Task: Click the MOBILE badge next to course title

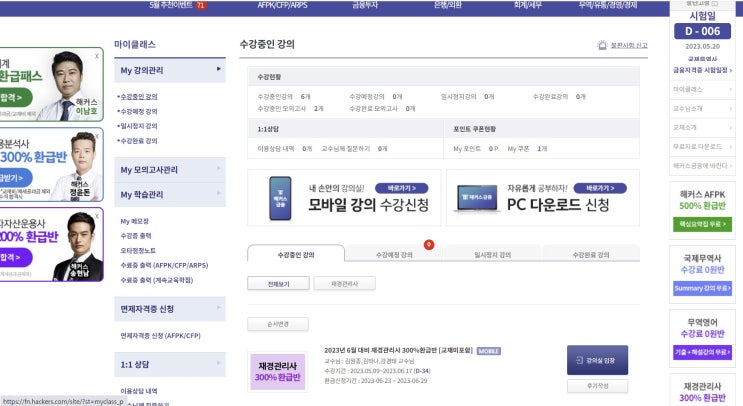Action: click(489, 351)
